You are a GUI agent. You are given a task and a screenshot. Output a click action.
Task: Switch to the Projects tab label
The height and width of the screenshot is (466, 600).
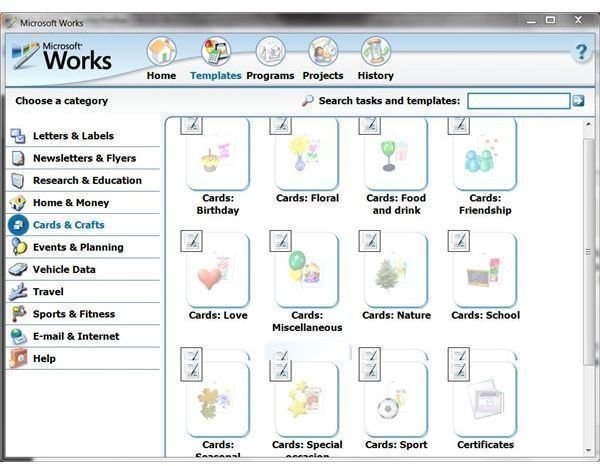(323, 76)
